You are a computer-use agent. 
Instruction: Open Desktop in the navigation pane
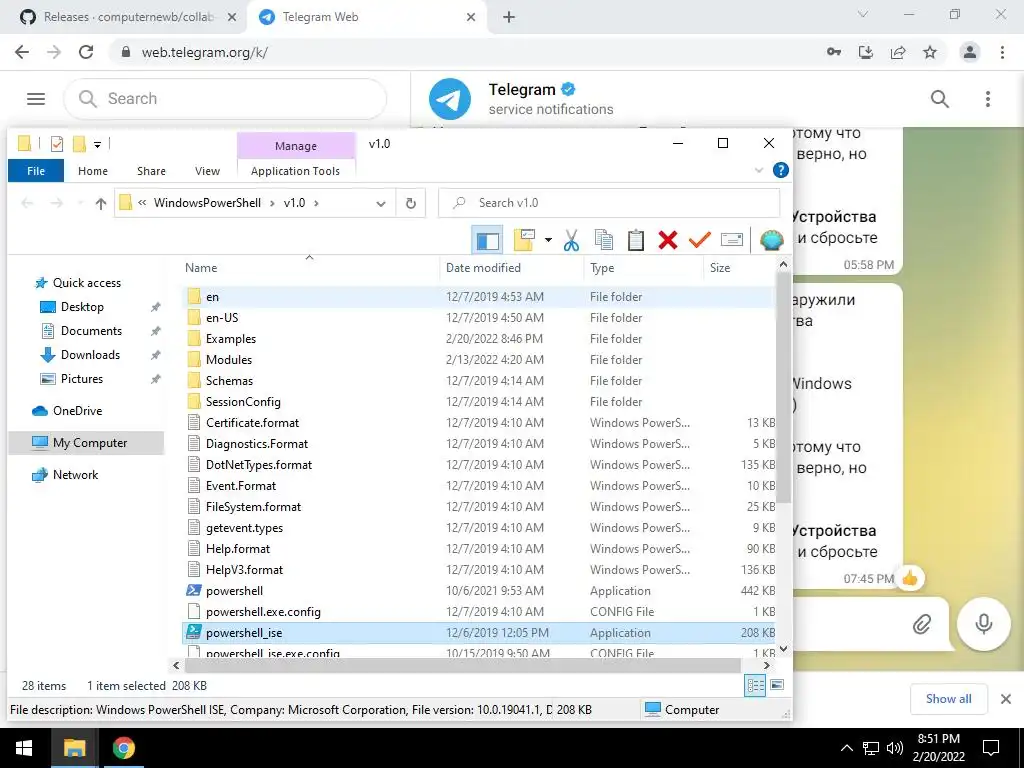pyautogui.click(x=82, y=307)
